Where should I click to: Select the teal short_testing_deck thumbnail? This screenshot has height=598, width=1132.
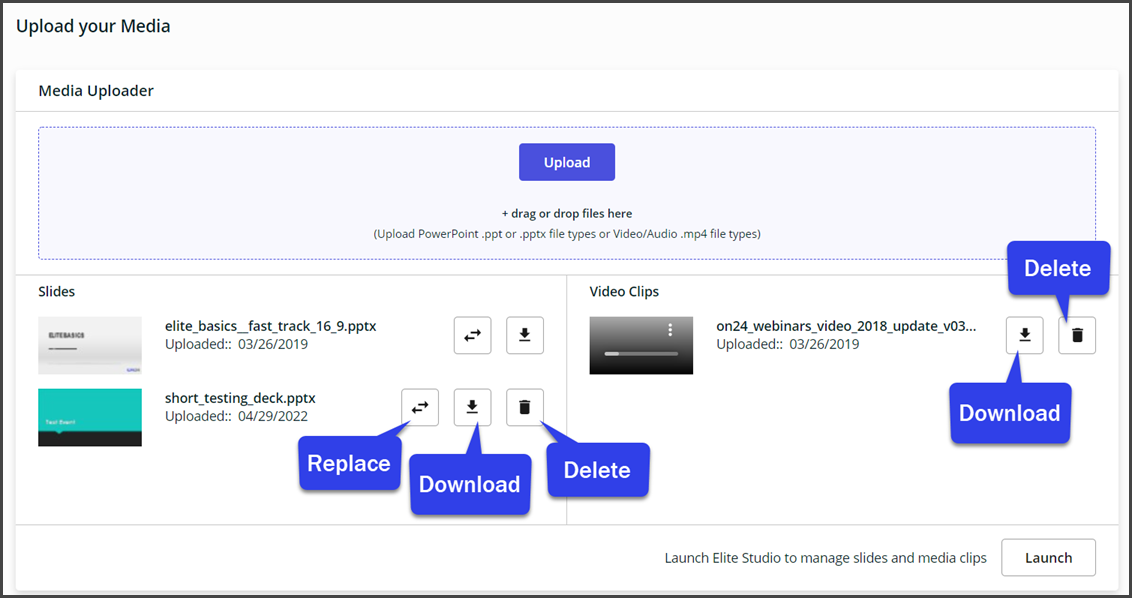click(x=90, y=417)
